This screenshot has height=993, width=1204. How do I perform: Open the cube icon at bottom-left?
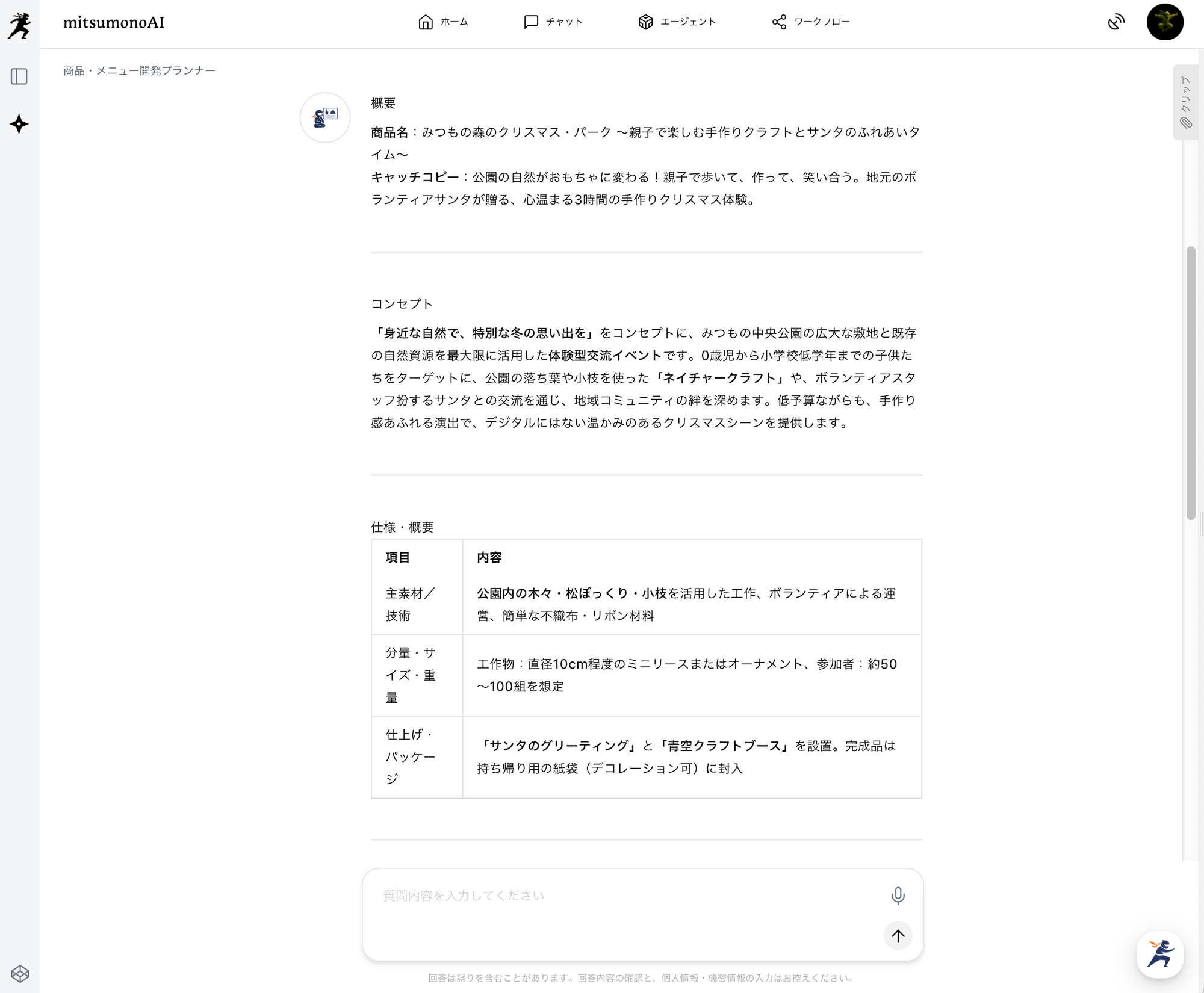click(20, 973)
